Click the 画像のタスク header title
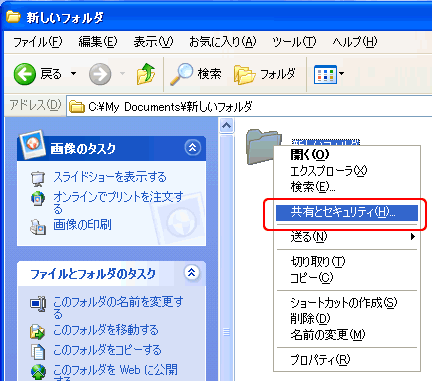 (x=83, y=148)
